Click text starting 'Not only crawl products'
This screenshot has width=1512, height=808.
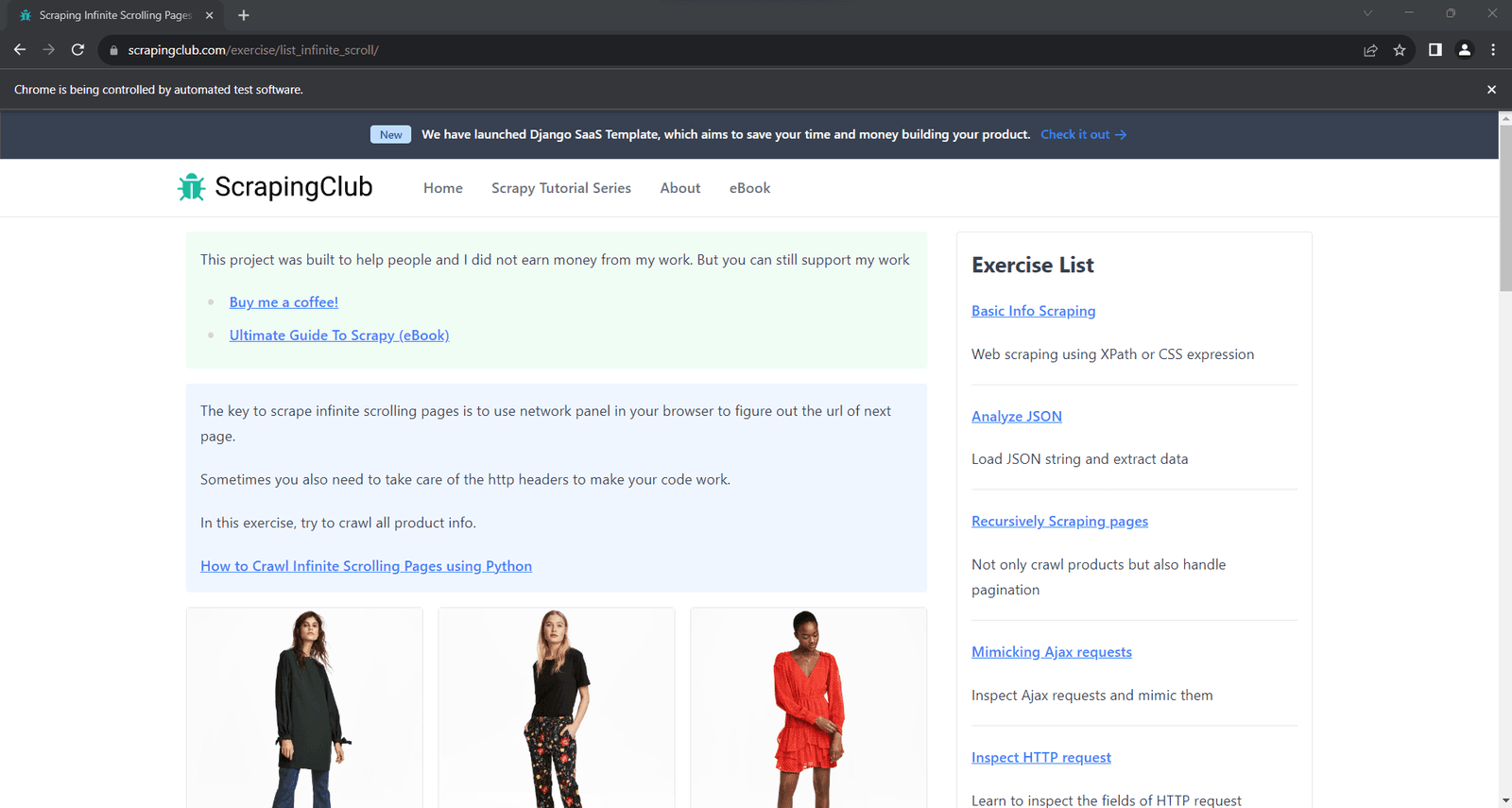tap(1098, 576)
